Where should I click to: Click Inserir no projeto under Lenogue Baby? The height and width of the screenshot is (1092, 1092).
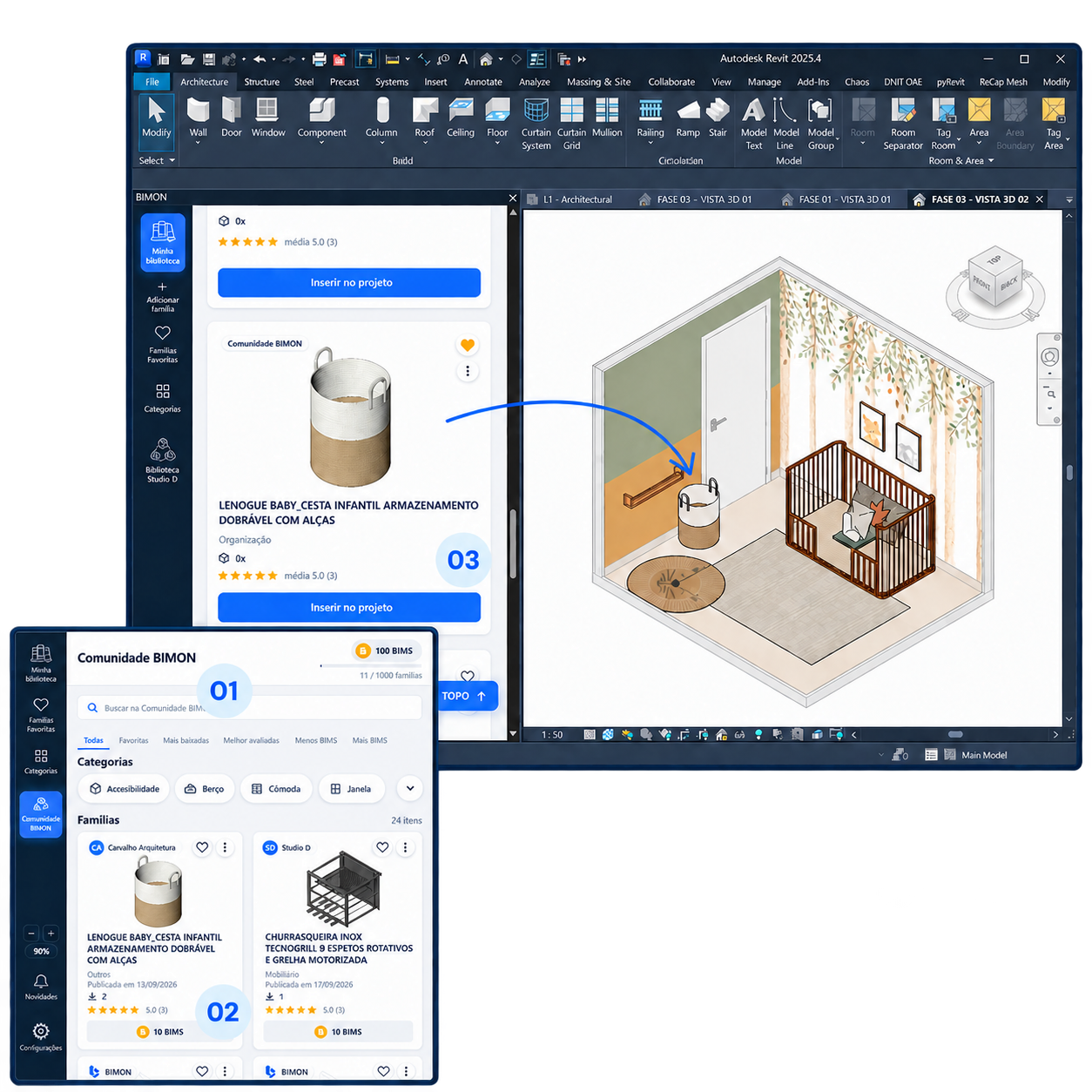click(x=349, y=607)
